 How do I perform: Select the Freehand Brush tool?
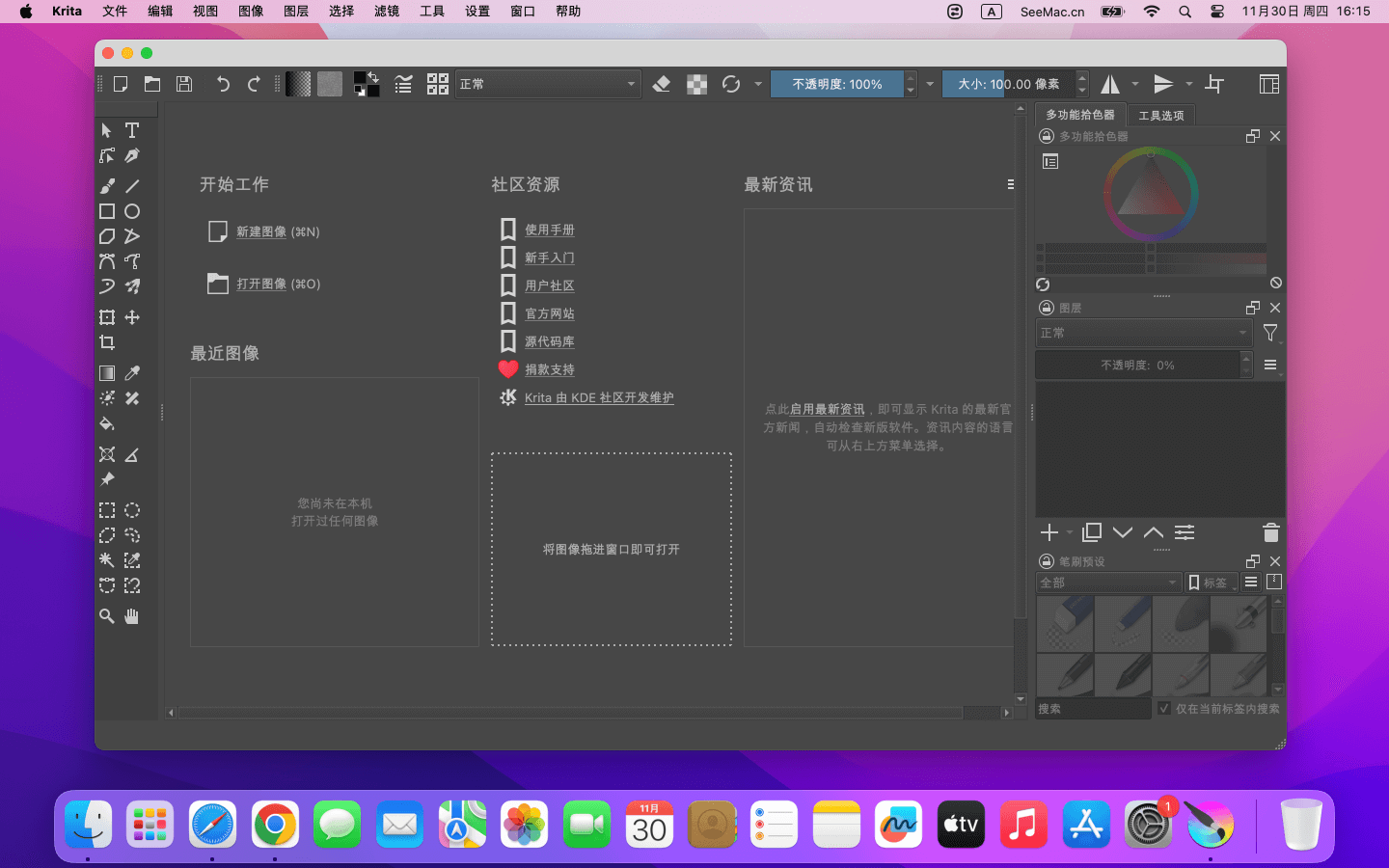coord(107,185)
